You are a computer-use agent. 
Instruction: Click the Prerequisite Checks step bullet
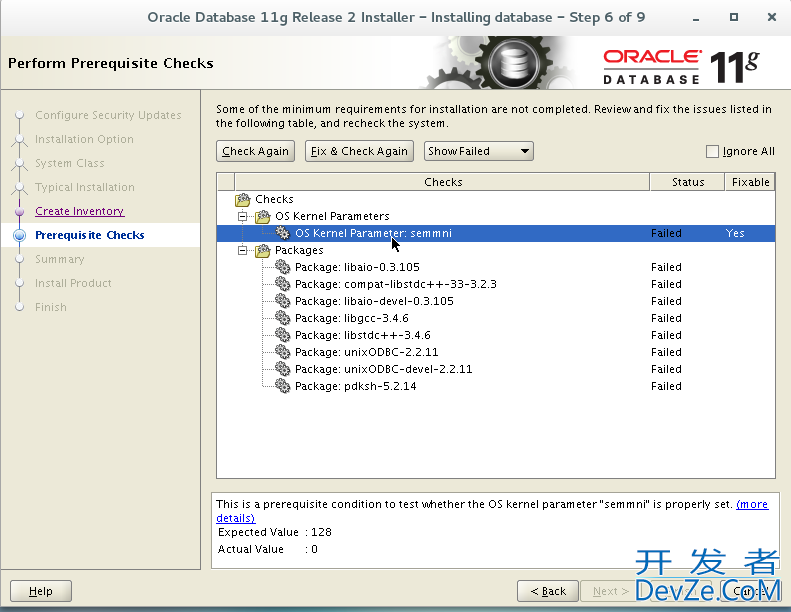click(20, 235)
